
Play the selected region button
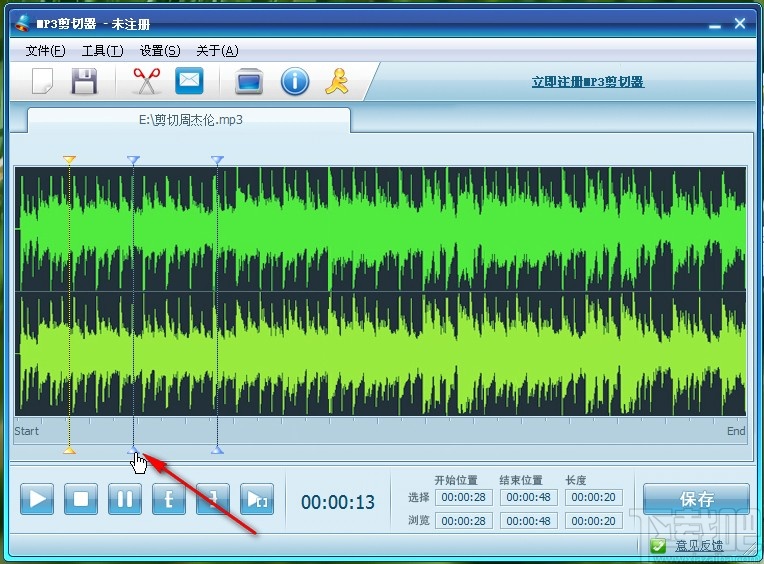tap(257, 499)
